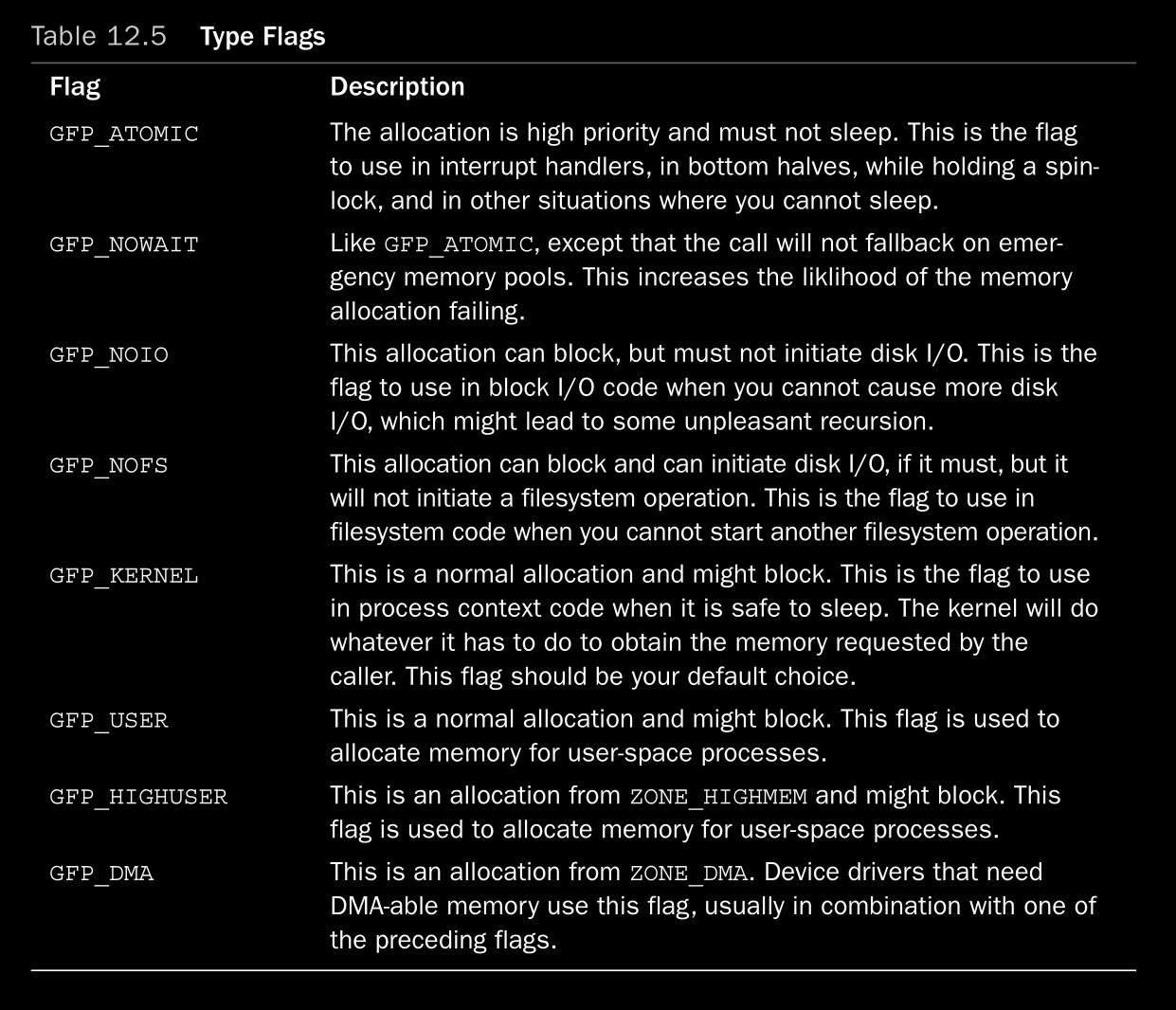The height and width of the screenshot is (1010, 1176).
Task: Select the GFP_NOFS flag entry
Action: (x=109, y=465)
